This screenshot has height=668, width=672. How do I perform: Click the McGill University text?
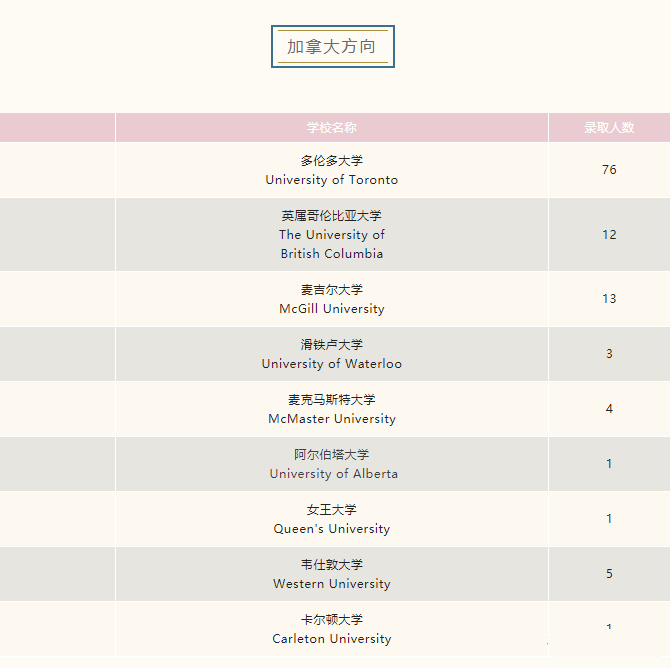point(331,309)
